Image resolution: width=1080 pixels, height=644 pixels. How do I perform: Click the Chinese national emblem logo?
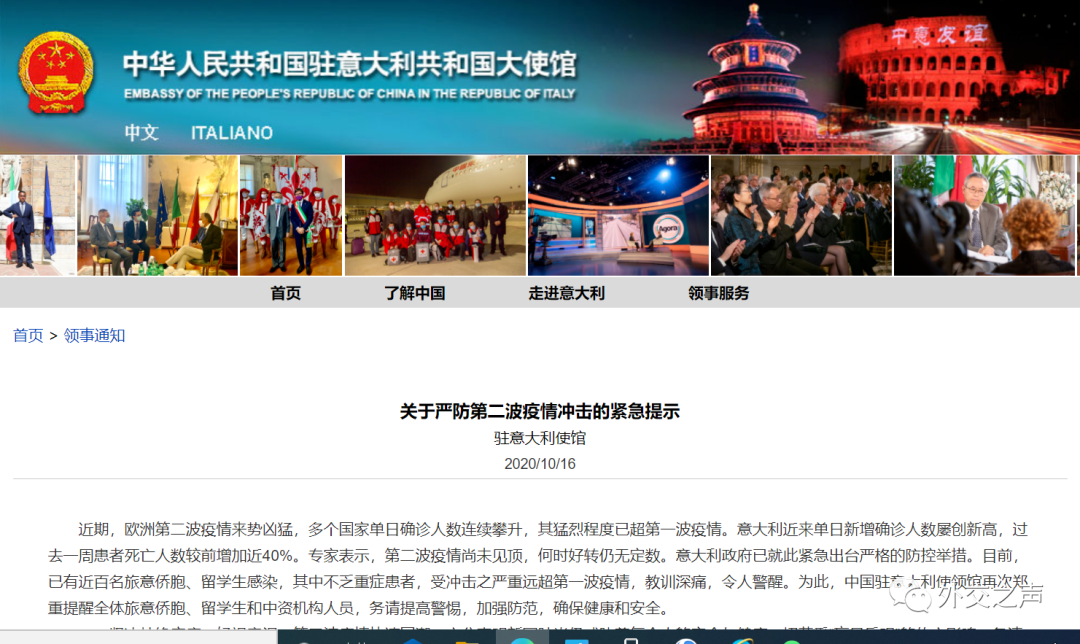[56, 73]
